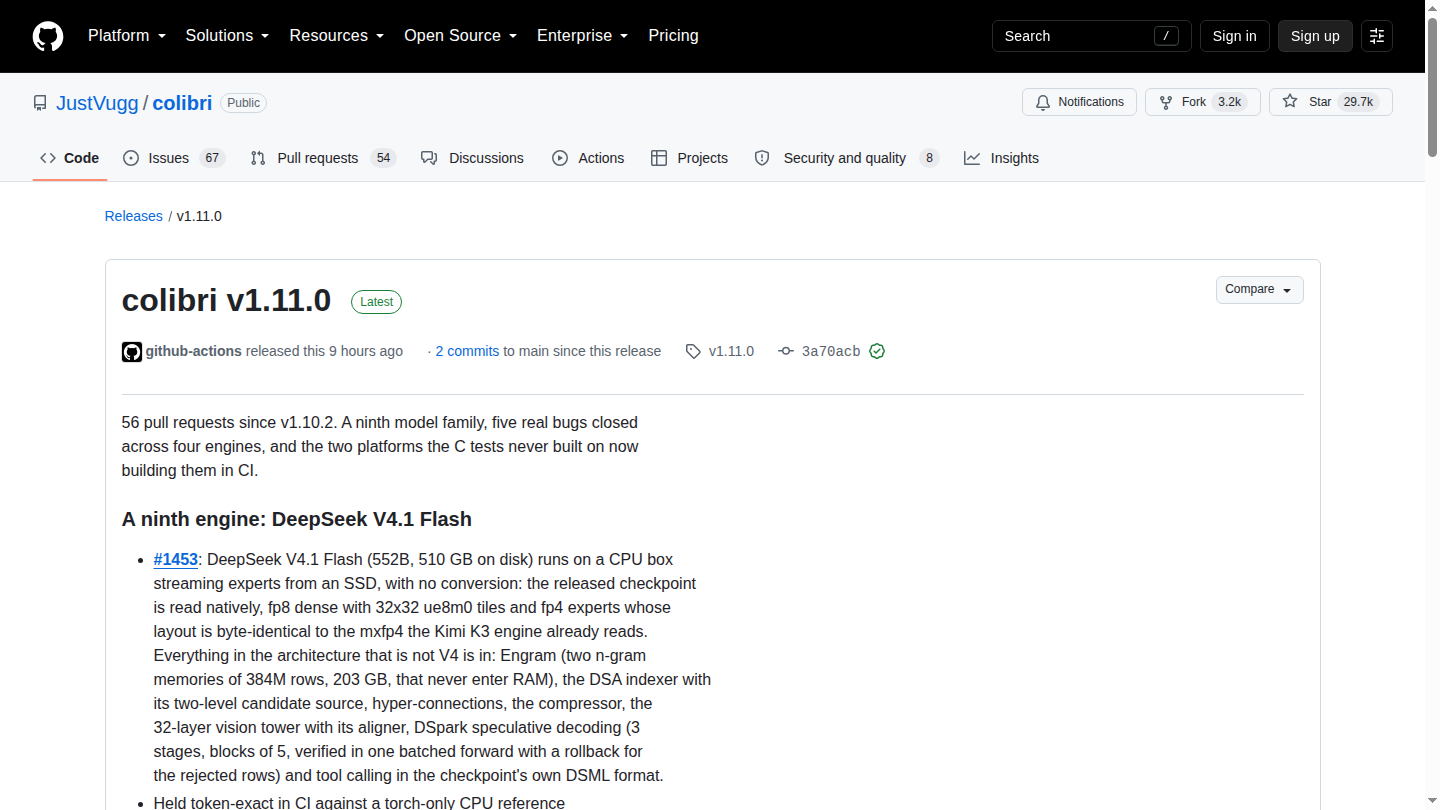
Task: Click the heading A ninth engine: DeepSeek V4.1 Flash
Action: pyautogui.click(x=297, y=519)
